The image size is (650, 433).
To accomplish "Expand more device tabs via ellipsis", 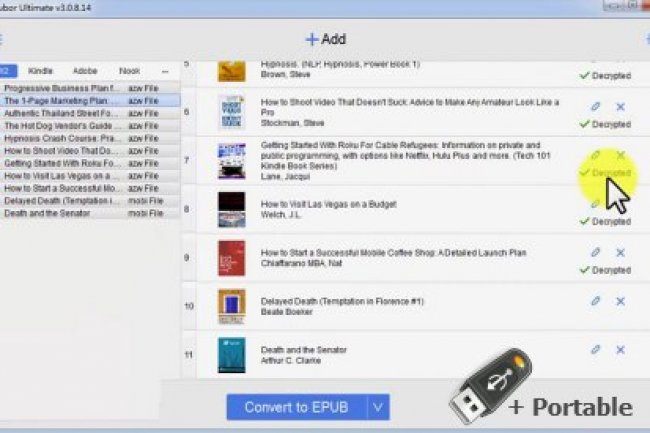I will 164,72.
